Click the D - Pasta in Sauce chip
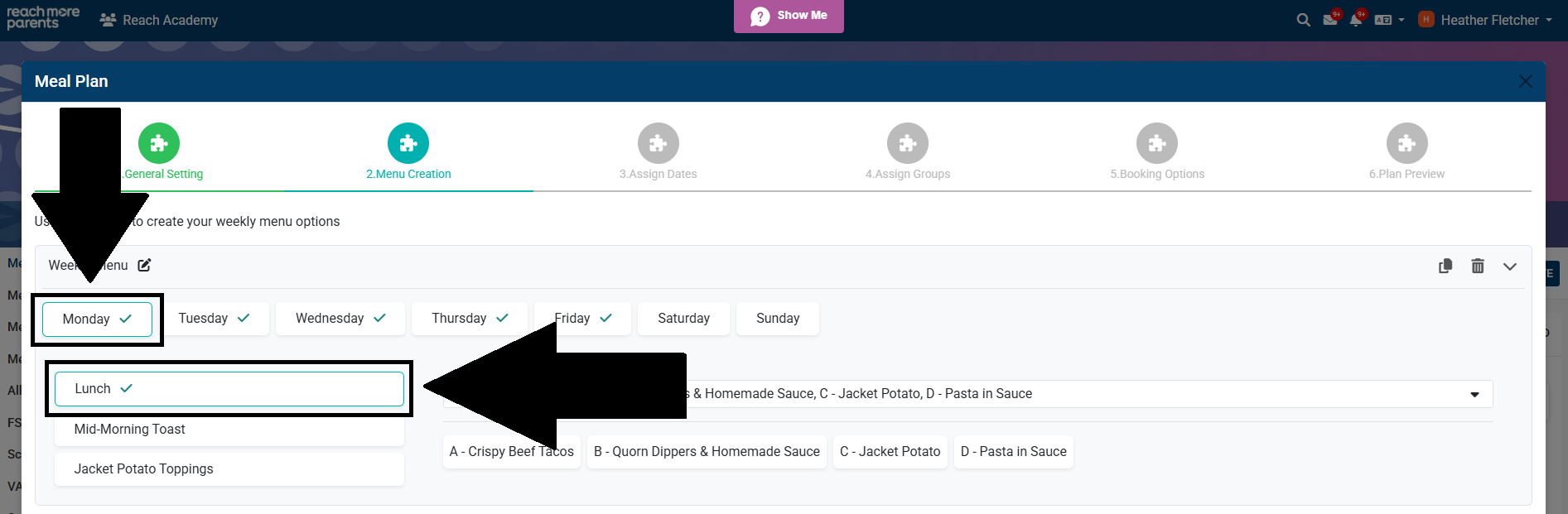Viewport: 1568px width, 514px height. coord(1013,452)
